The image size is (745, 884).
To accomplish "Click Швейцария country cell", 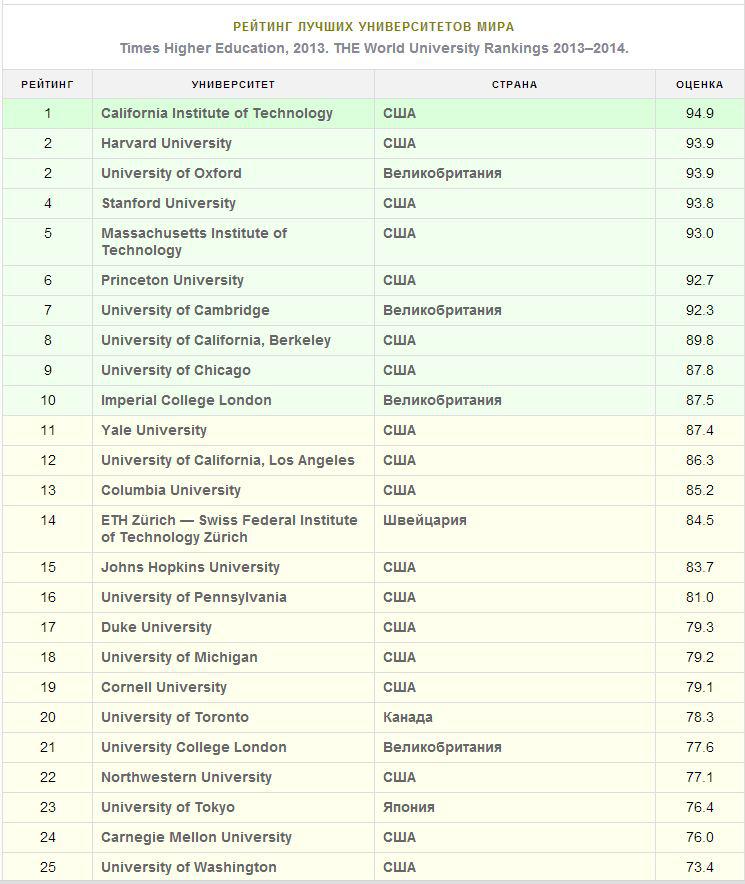I will point(425,520).
